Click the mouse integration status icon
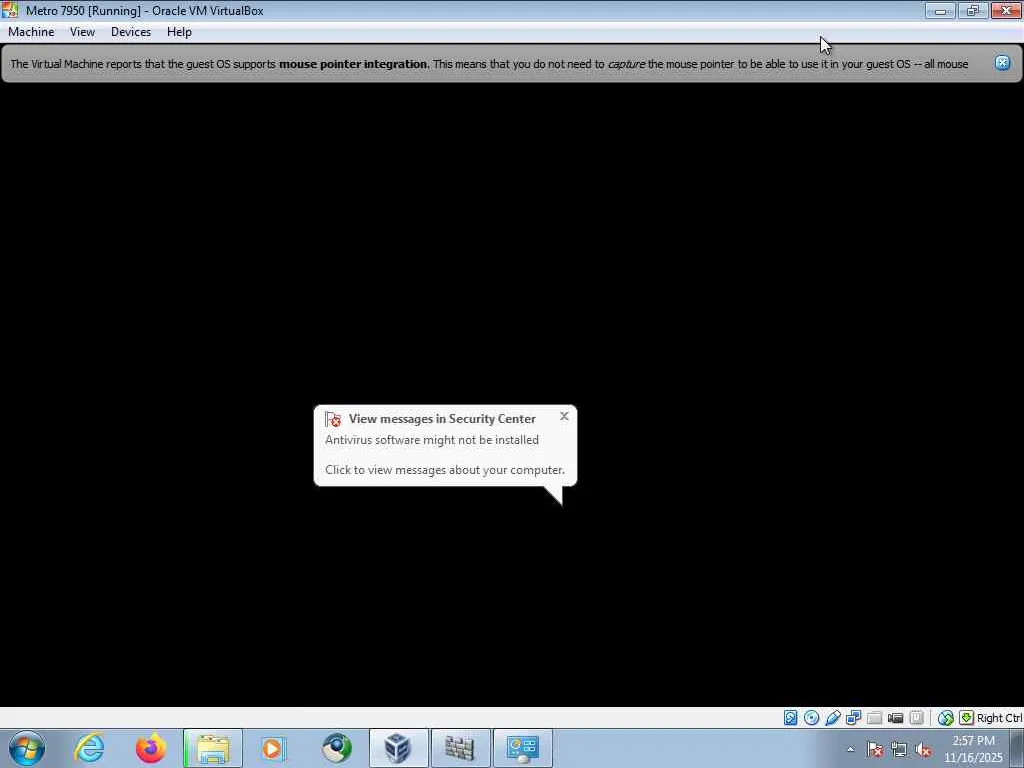Viewport: 1024px width, 768px height. pyautogui.click(x=945, y=718)
